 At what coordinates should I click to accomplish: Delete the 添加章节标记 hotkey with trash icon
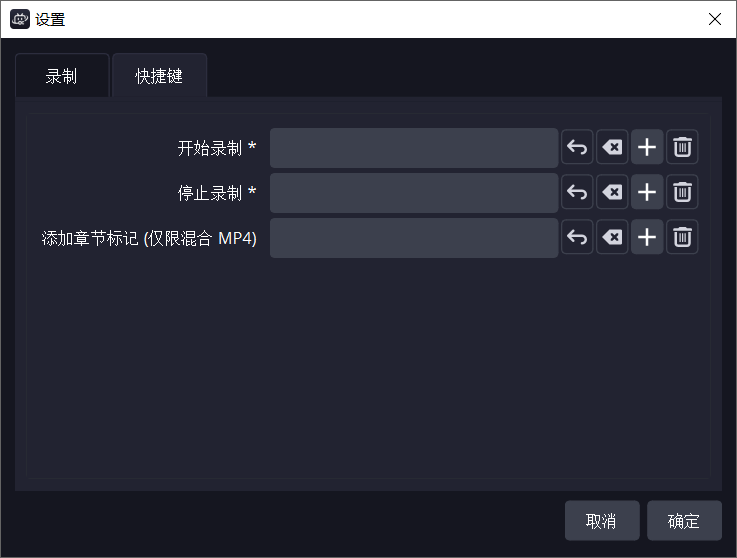[x=682, y=237]
